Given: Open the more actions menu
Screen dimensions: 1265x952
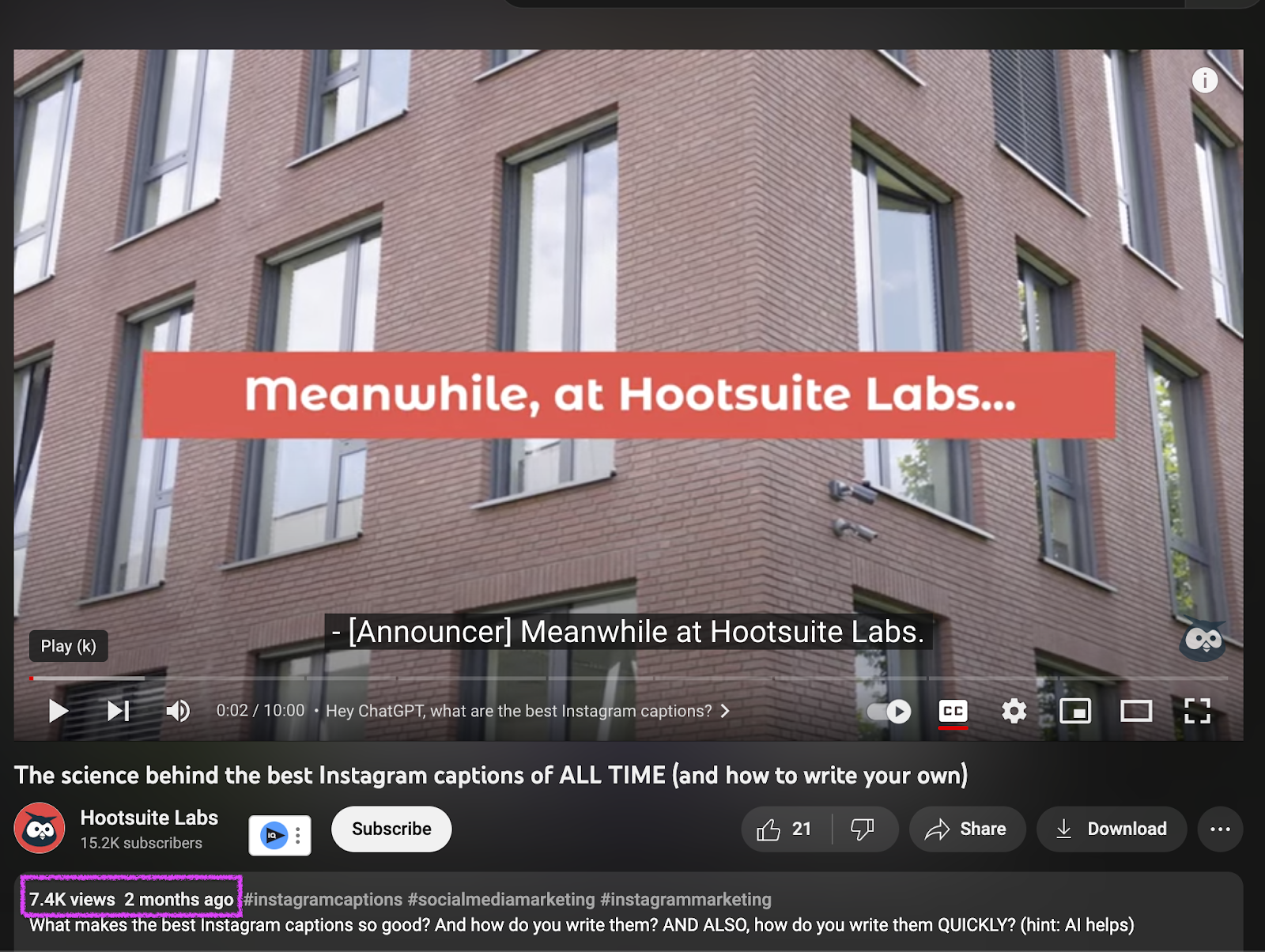Looking at the screenshot, I should (1220, 829).
